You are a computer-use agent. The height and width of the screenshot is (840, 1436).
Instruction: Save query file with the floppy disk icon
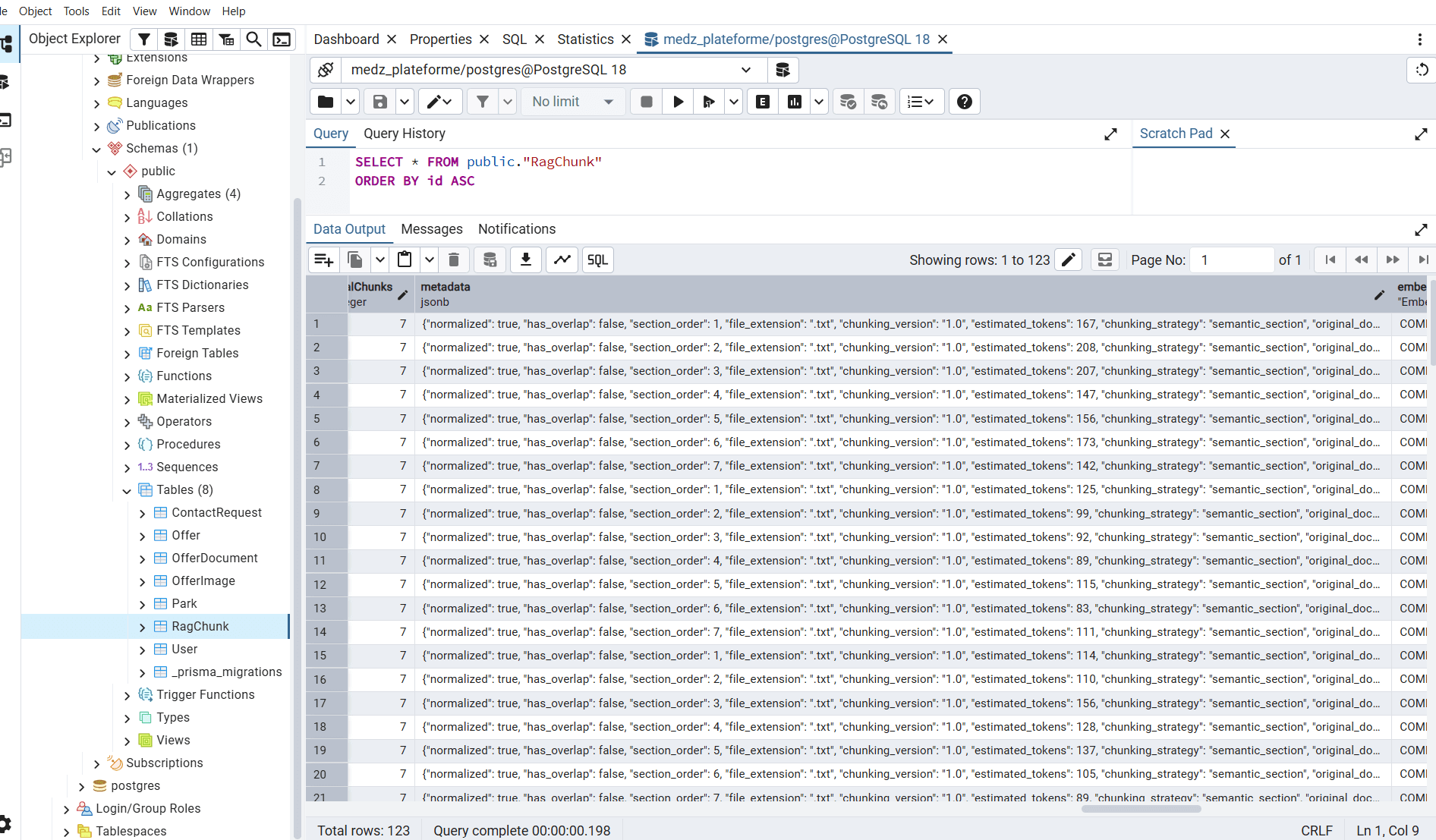point(380,102)
